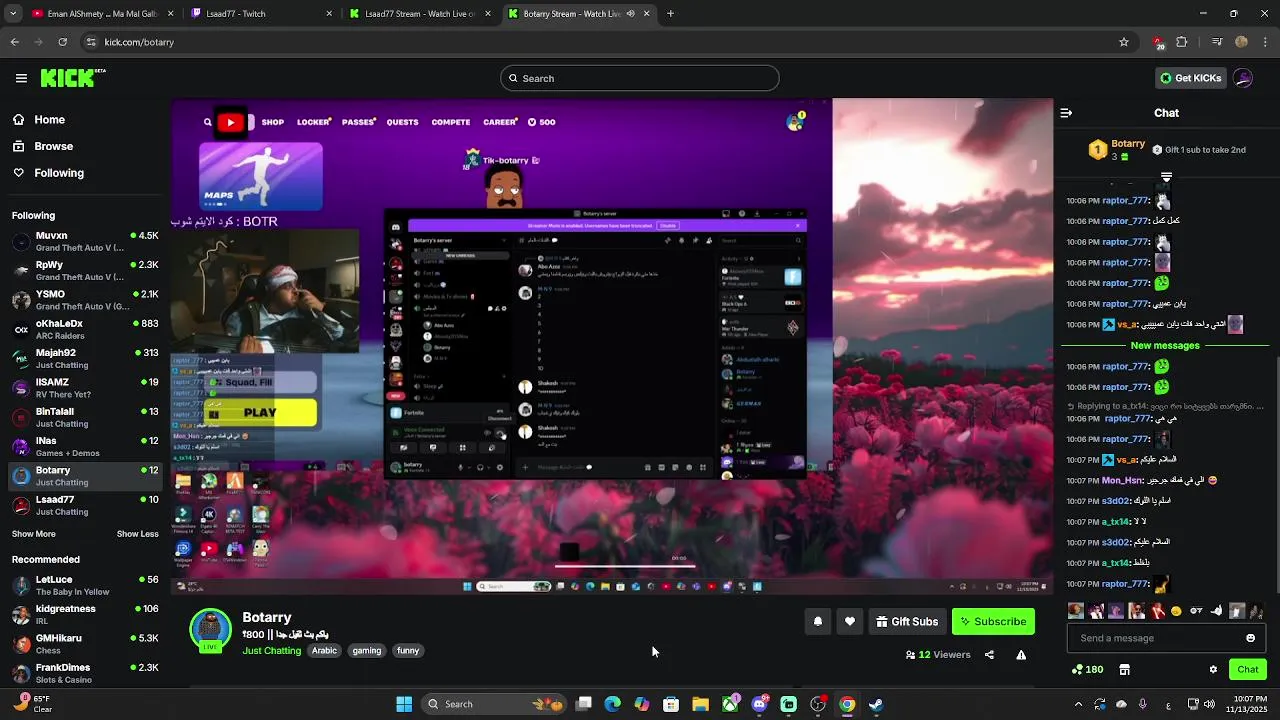Open new browser tab

(670, 14)
